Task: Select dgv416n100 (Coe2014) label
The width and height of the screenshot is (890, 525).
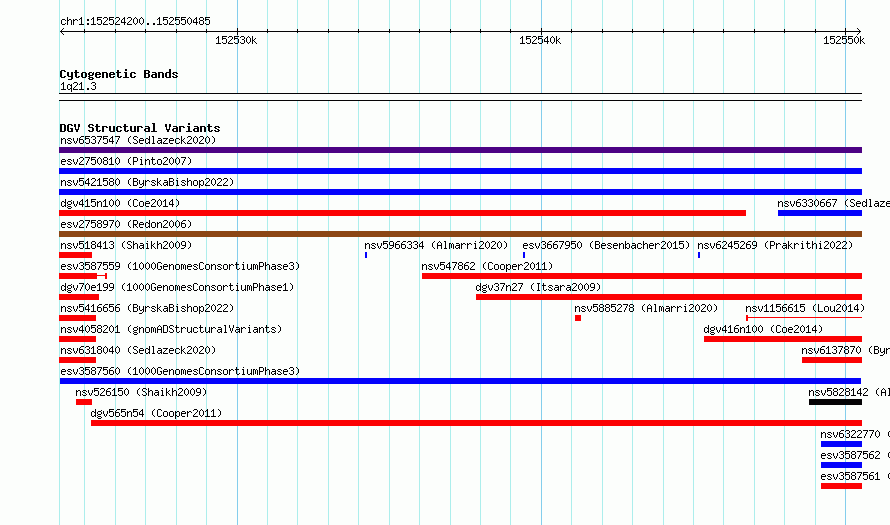Action: [763, 329]
